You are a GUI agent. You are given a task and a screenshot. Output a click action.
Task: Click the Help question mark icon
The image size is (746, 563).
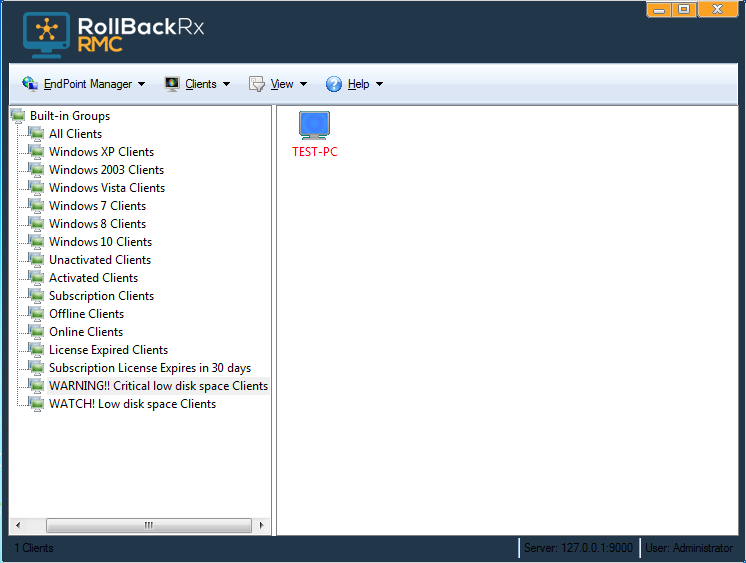pos(334,84)
